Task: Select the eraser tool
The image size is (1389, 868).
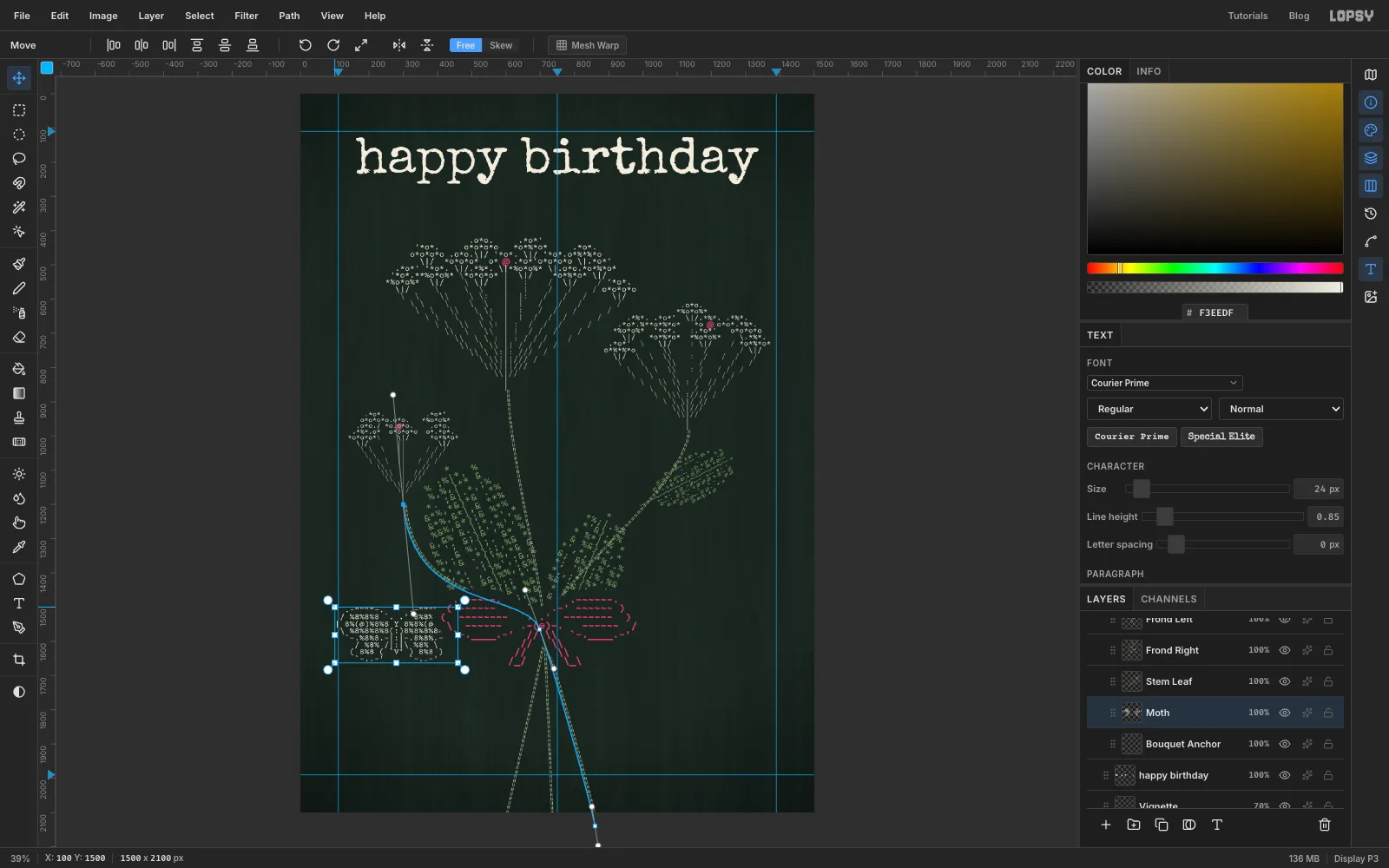Action: click(19, 338)
